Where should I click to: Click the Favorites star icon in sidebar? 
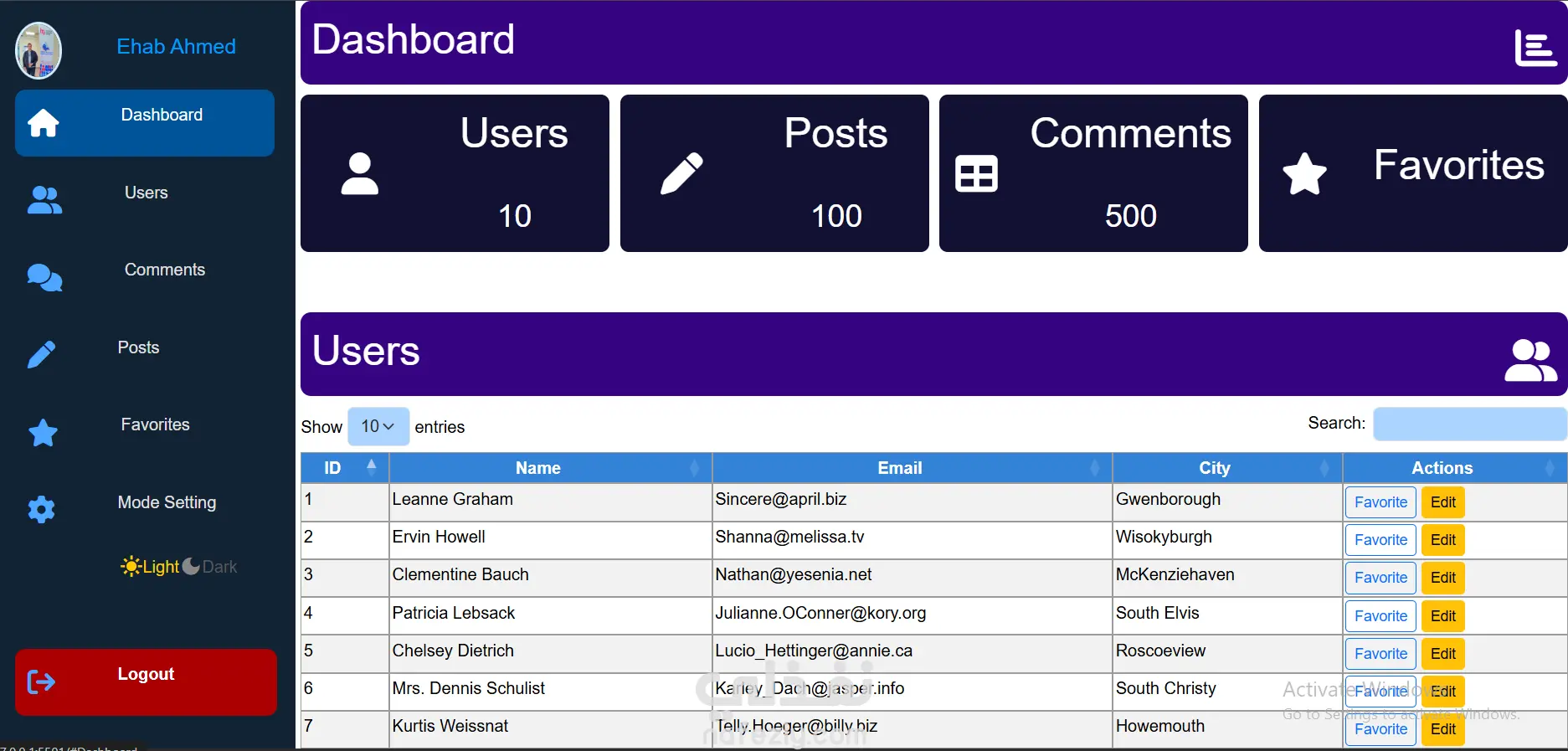coord(43,433)
